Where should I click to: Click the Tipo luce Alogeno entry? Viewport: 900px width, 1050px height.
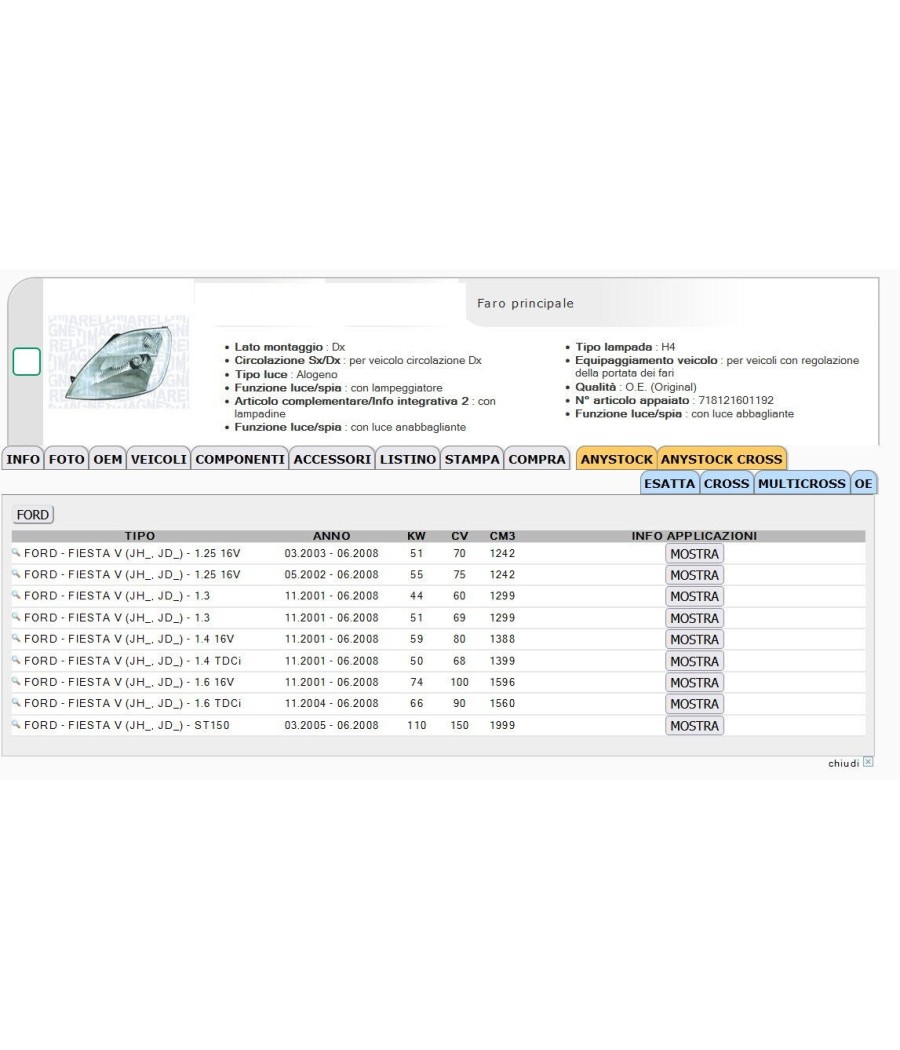(x=286, y=374)
